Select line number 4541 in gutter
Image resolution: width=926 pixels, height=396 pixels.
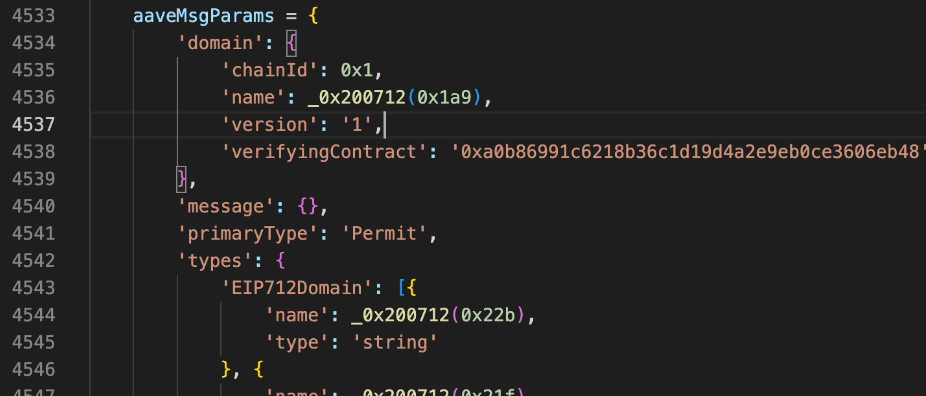(x=33, y=234)
